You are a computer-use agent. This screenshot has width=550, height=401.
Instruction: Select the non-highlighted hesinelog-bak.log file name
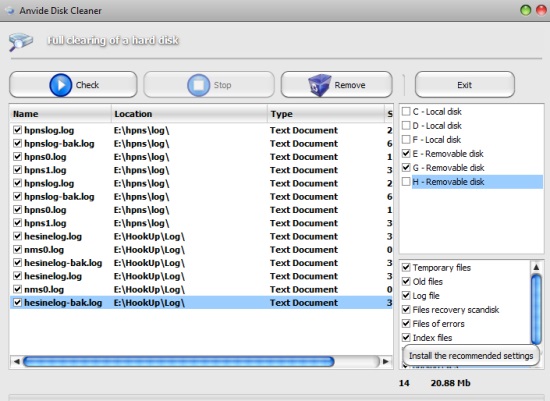pyautogui.click(x=63, y=263)
